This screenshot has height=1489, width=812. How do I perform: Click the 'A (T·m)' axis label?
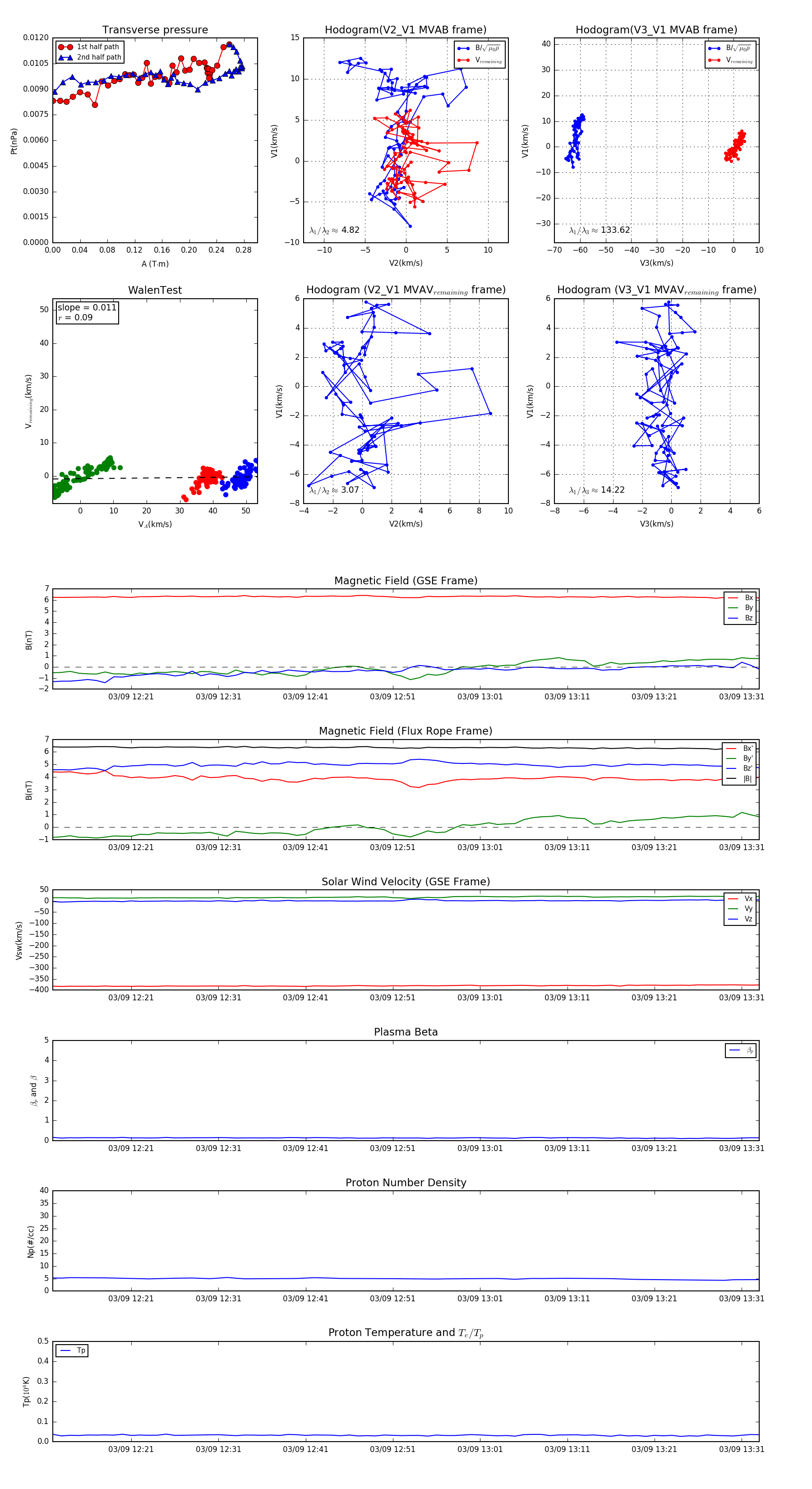tap(155, 264)
